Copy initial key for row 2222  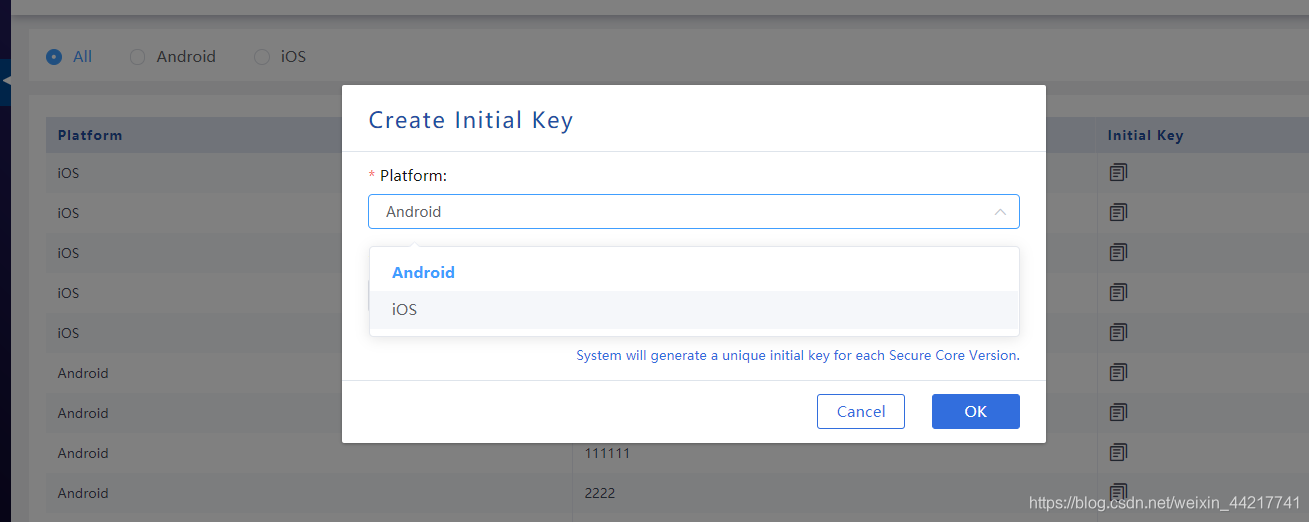1118,492
